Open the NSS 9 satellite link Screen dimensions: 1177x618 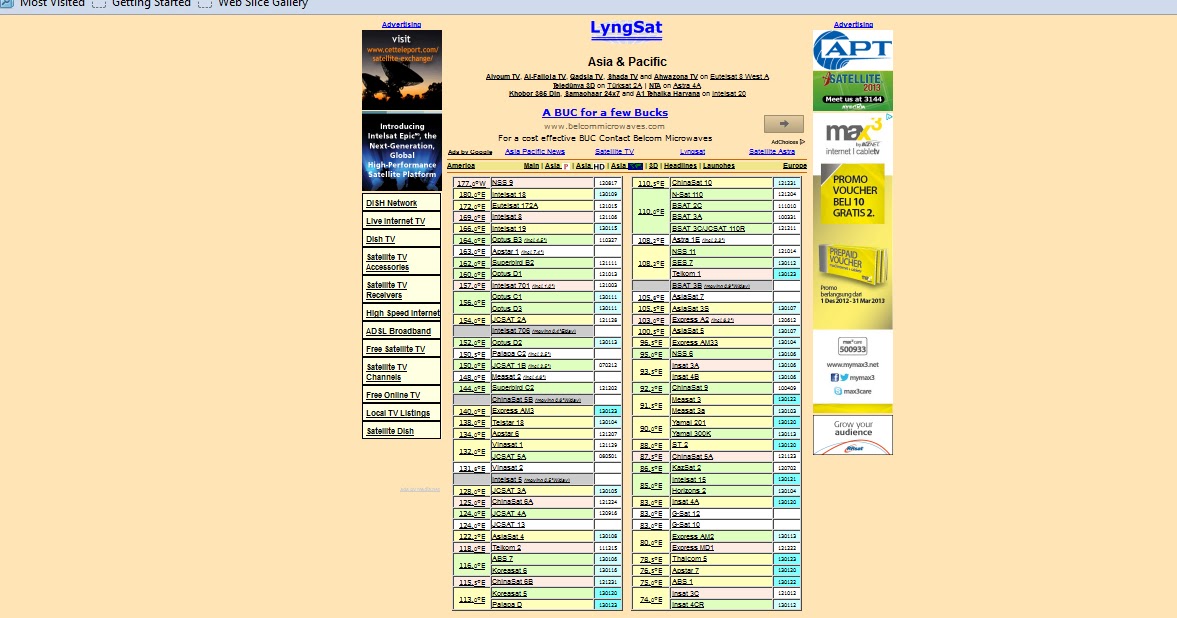click(502, 182)
